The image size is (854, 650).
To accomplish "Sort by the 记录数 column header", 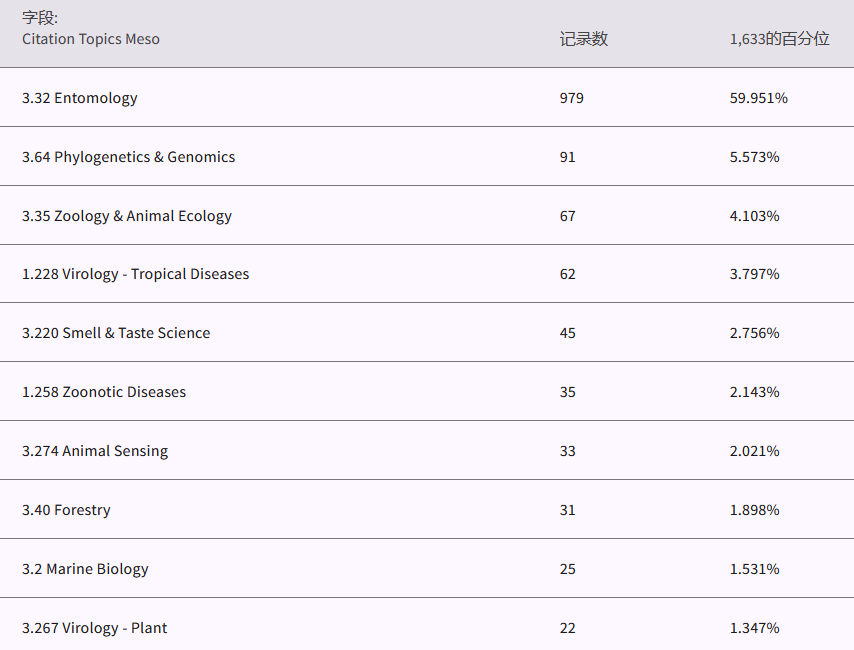I will click(584, 39).
